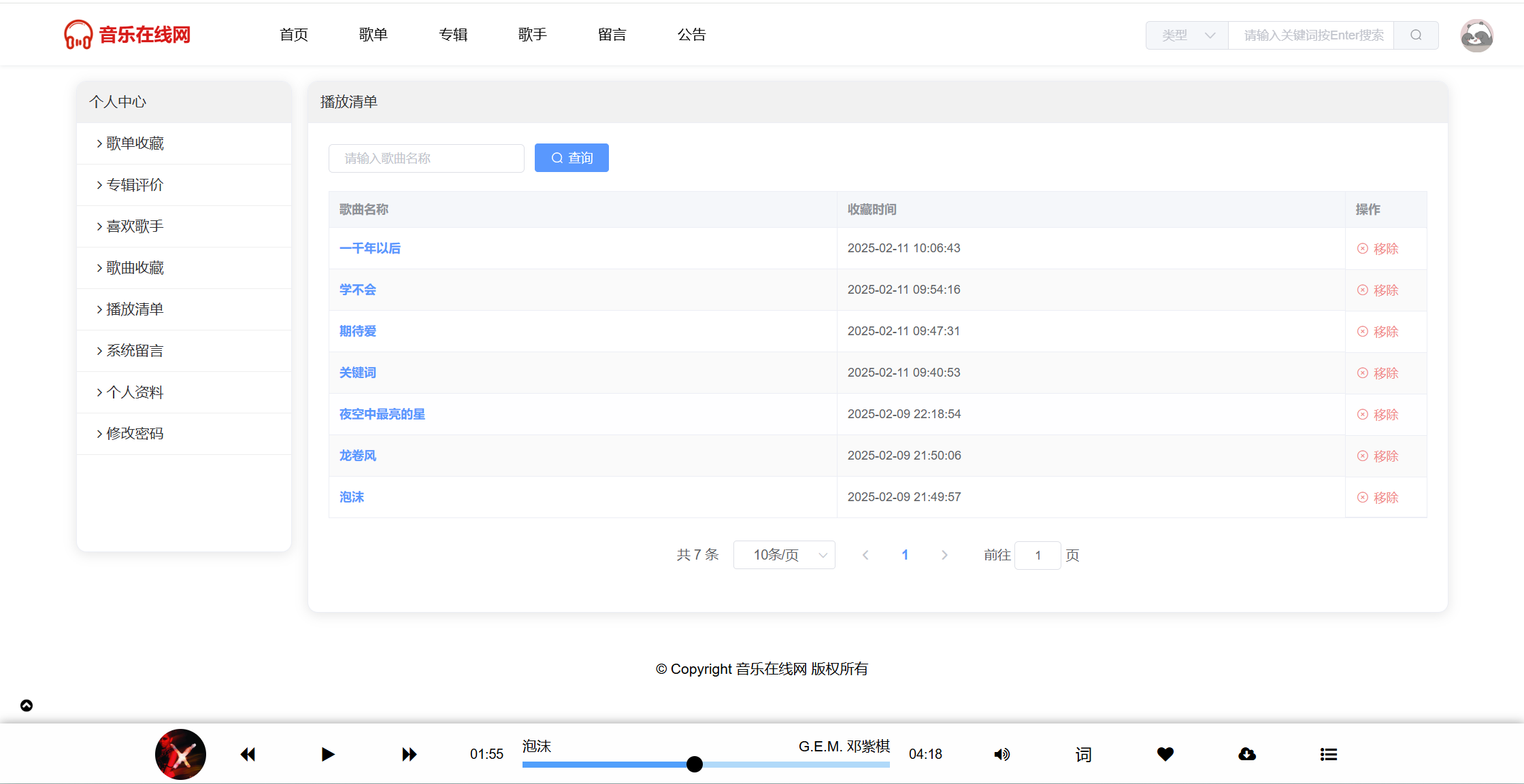Remove 龙卷风 from the playlist
Image resolution: width=1524 pixels, height=784 pixels.
click(1378, 456)
